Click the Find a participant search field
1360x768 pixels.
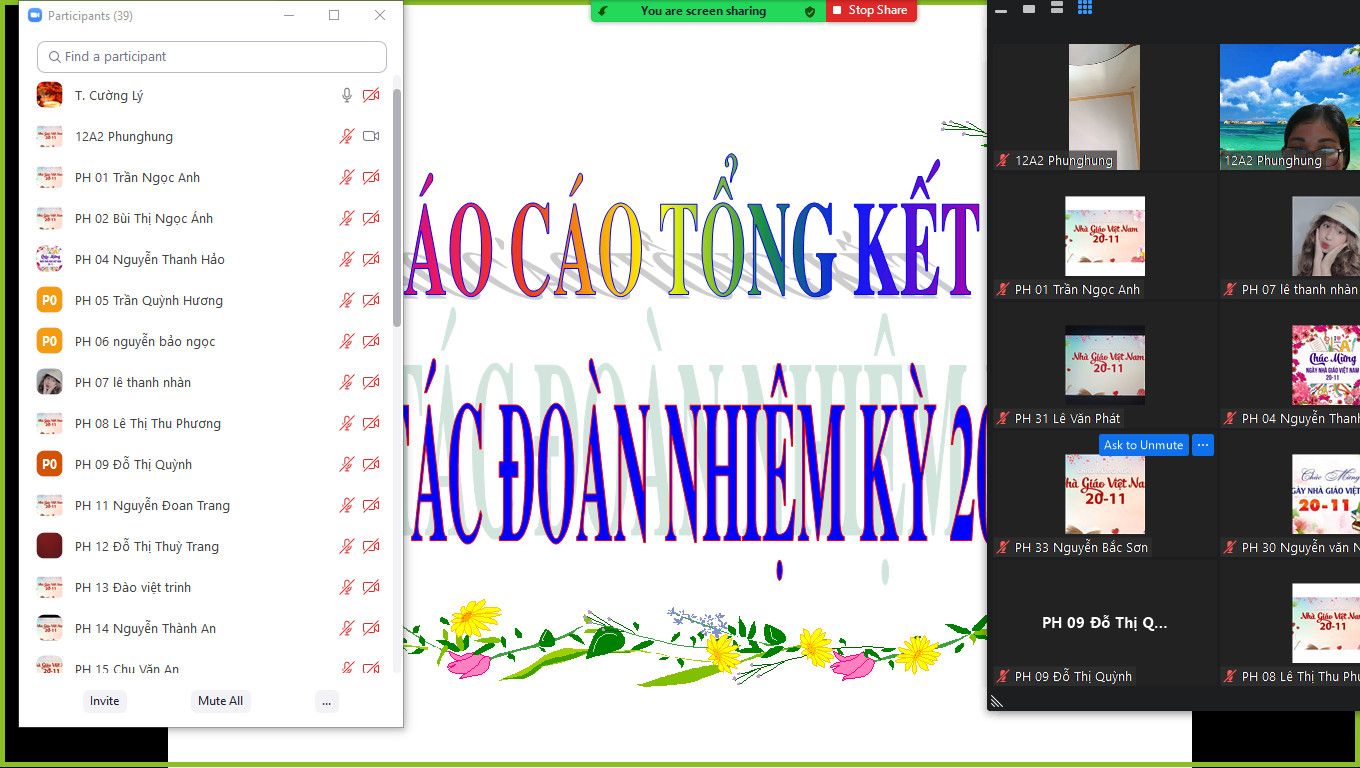pyautogui.click(x=212, y=57)
